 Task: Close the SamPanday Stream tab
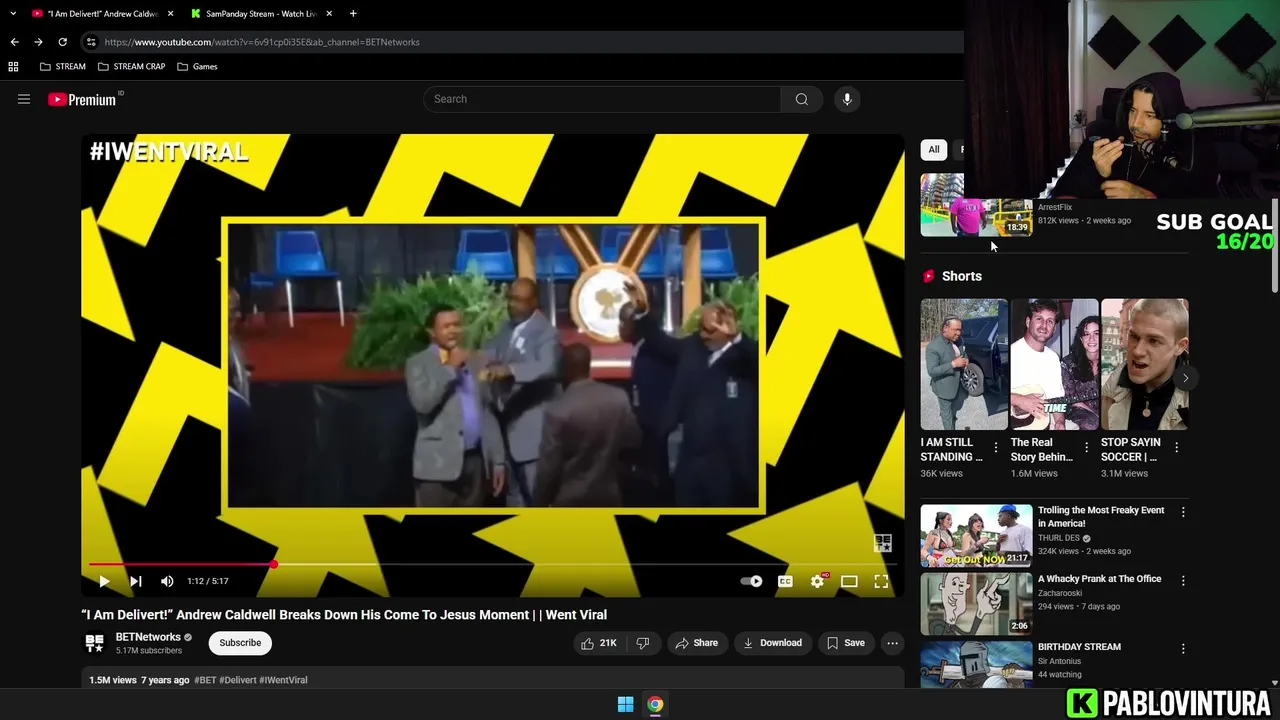point(329,14)
